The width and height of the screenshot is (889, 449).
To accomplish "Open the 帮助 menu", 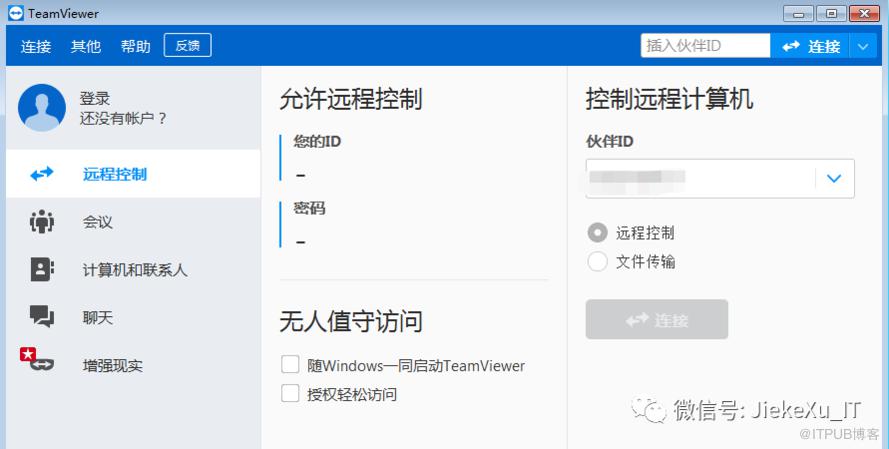I will click(136, 46).
